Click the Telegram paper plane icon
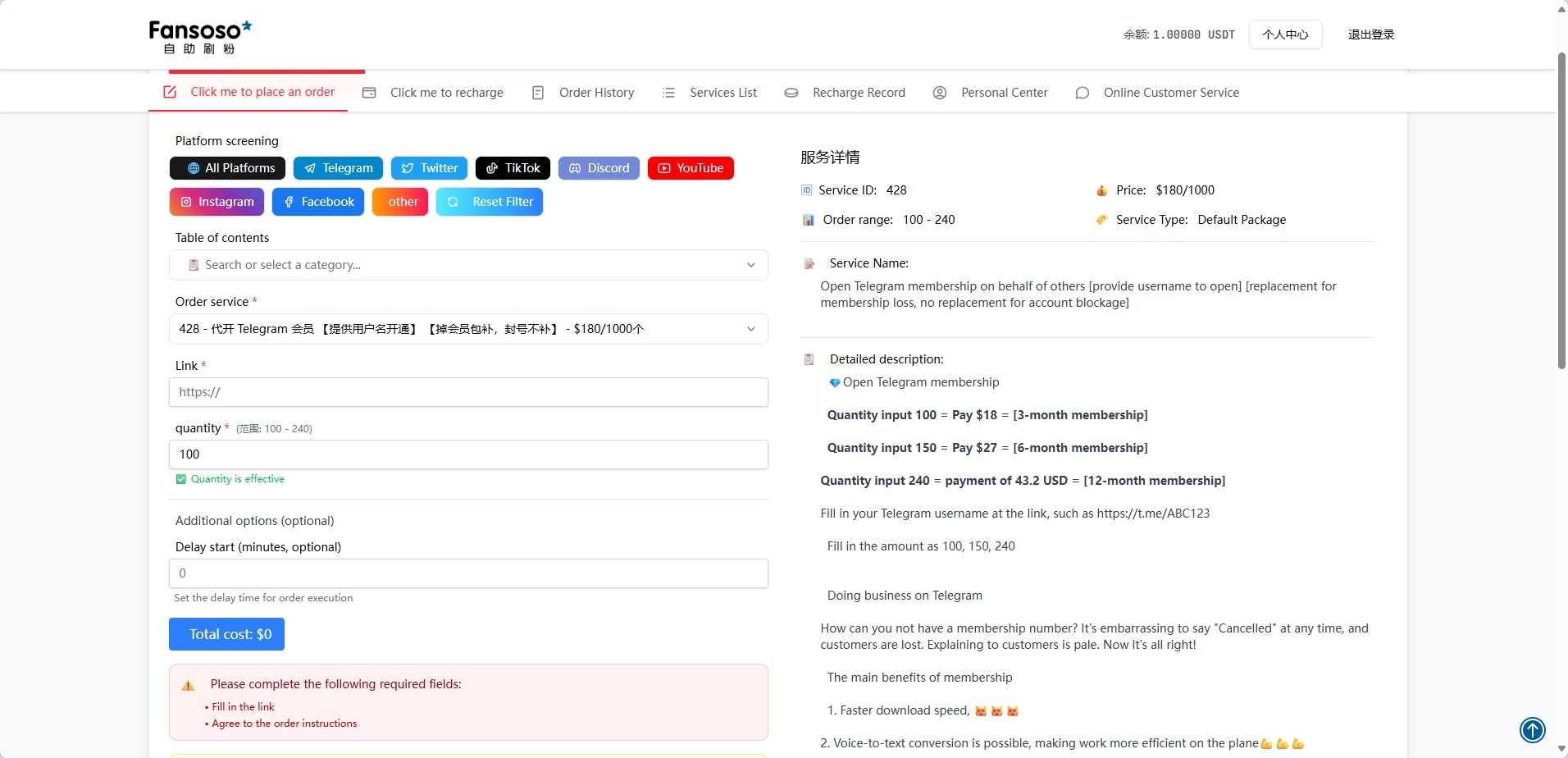Image resolution: width=1568 pixels, height=758 pixels. point(310,168)
